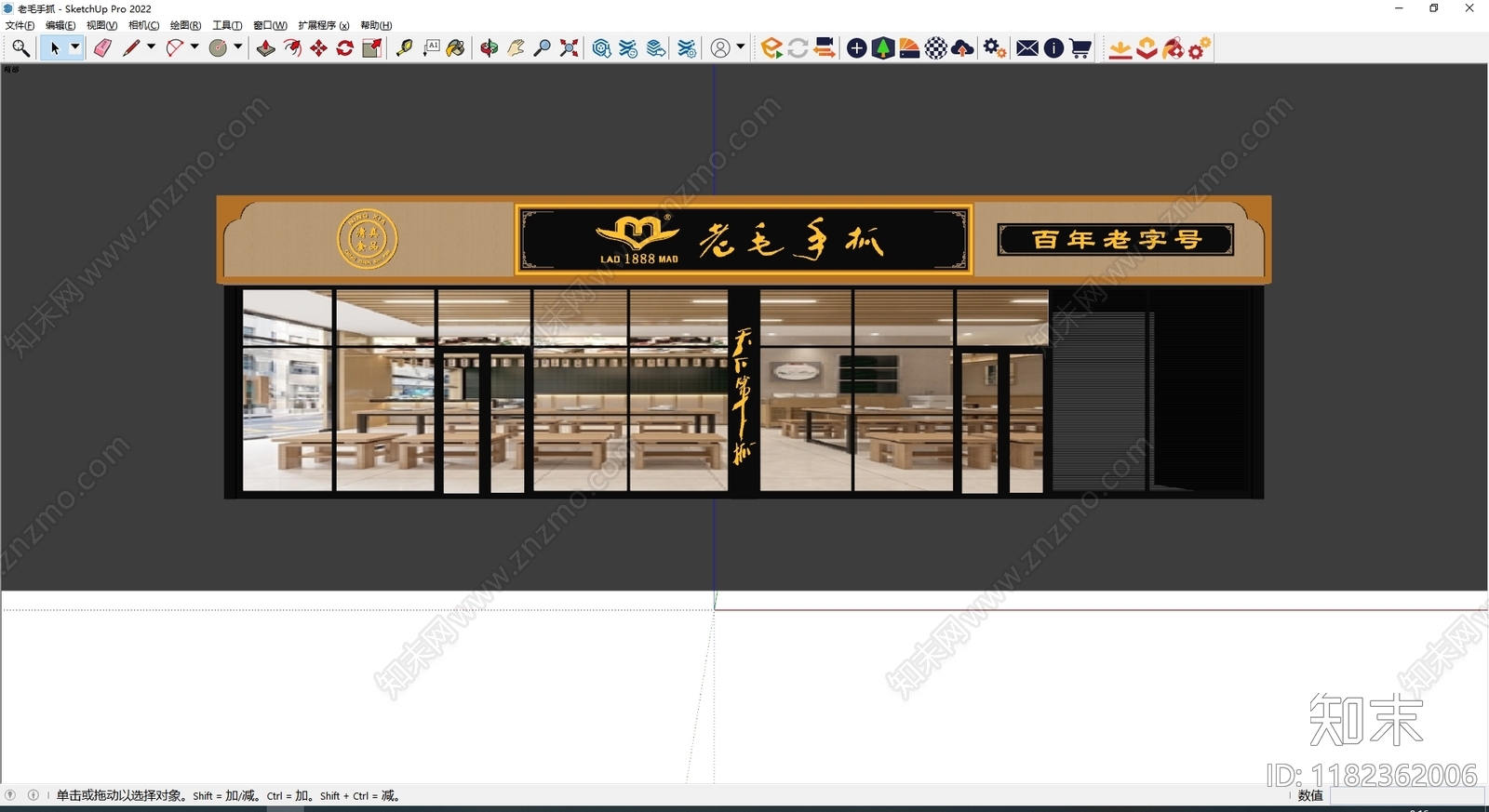Open the 文件(F) menu
This screenshot has height=812, width=1489.
point(20,25)
